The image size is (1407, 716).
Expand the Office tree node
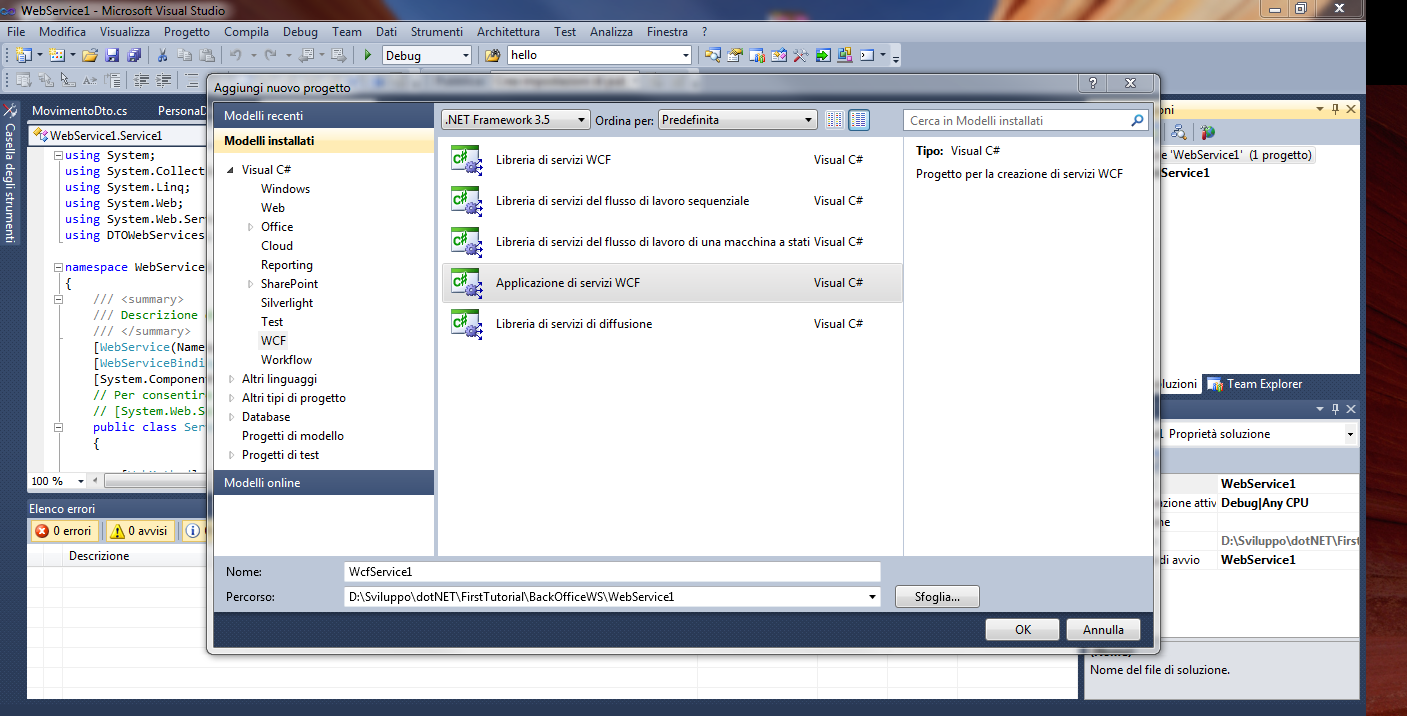(x=251, y=227)
